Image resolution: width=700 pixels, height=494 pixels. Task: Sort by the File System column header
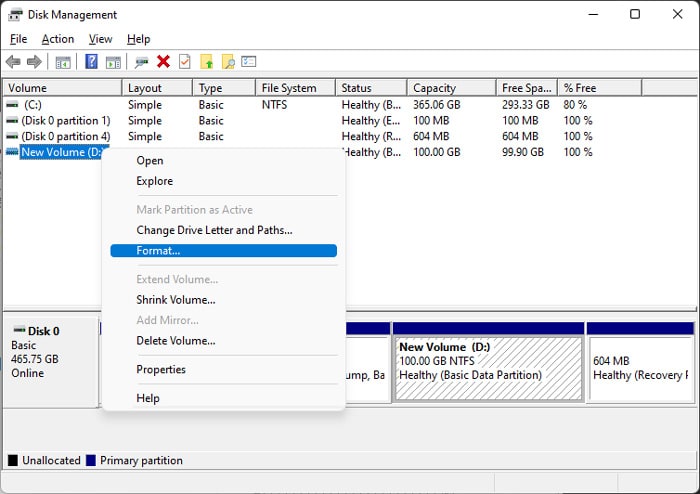(296, 88)
